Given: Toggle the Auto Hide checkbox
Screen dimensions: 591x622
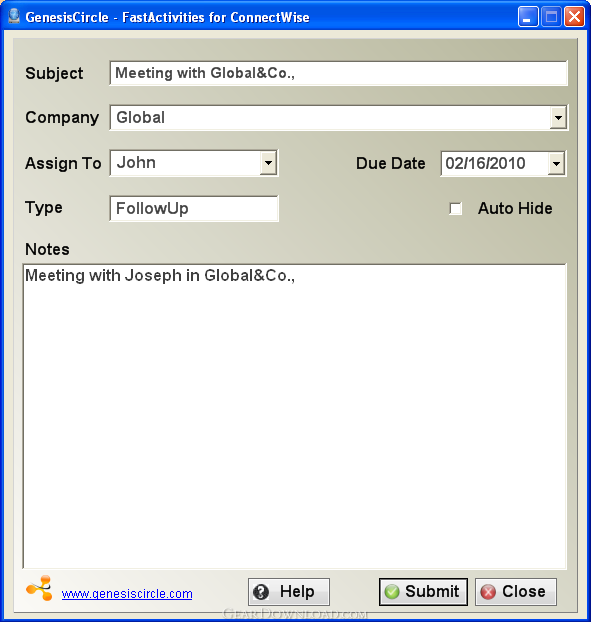Looking at the screenshot, I should (455, 209).
